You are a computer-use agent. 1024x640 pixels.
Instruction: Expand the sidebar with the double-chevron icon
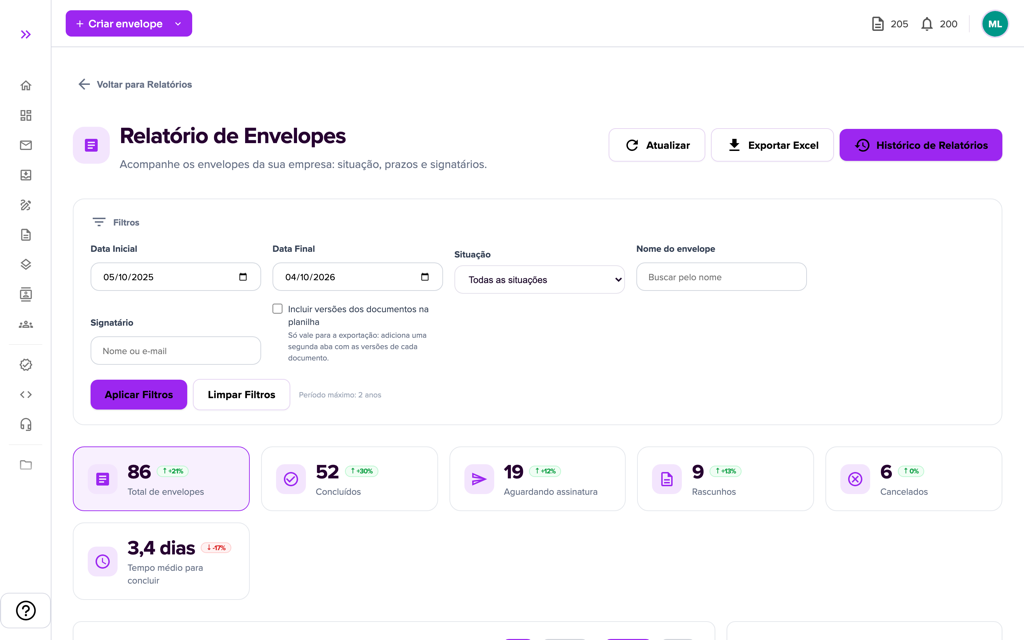click(25, 35)
